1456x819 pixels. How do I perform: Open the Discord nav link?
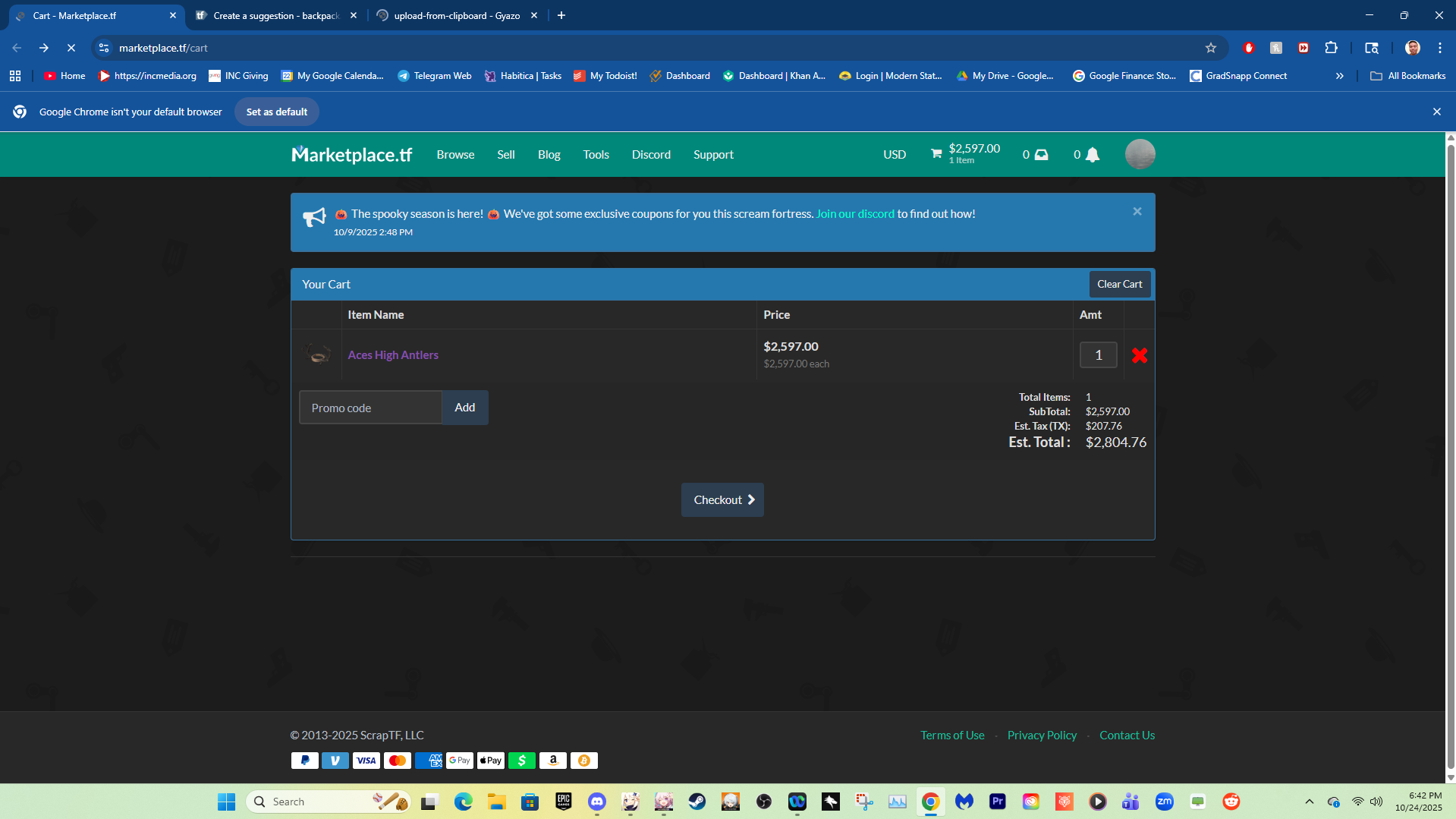pos(651,155)
